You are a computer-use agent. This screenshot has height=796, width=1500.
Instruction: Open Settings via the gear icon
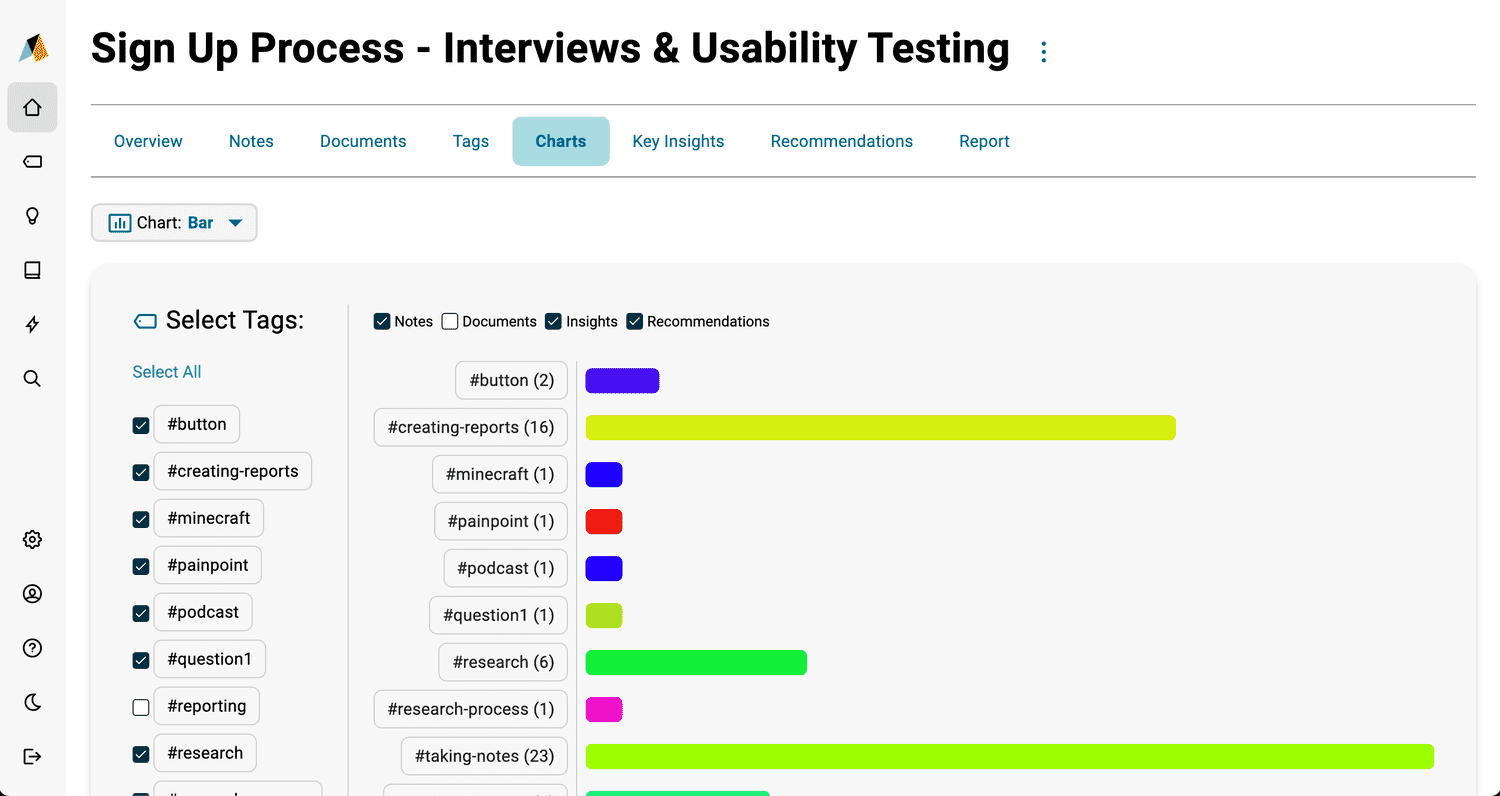(x=32, y=539)
